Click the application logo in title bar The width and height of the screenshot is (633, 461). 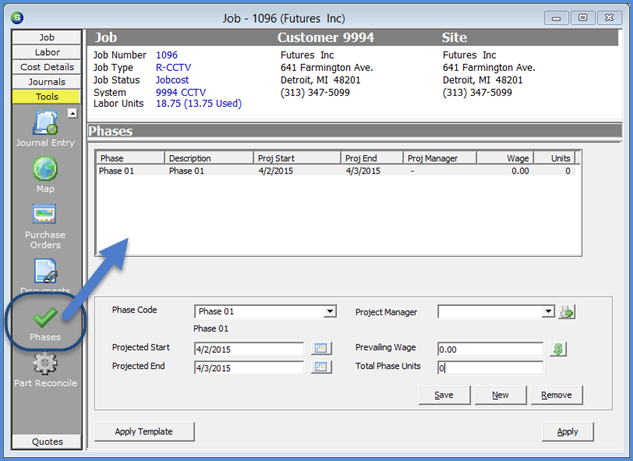[17, 17]
